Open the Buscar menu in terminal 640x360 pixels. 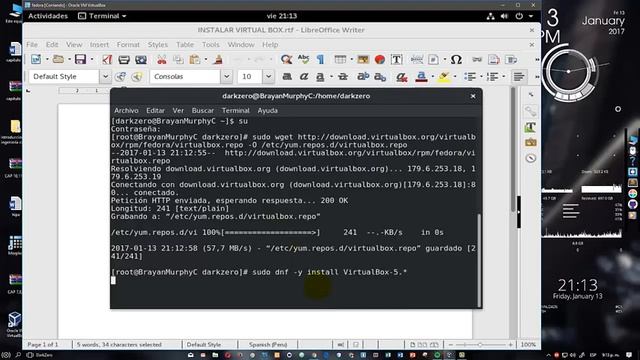click(203, 110)
